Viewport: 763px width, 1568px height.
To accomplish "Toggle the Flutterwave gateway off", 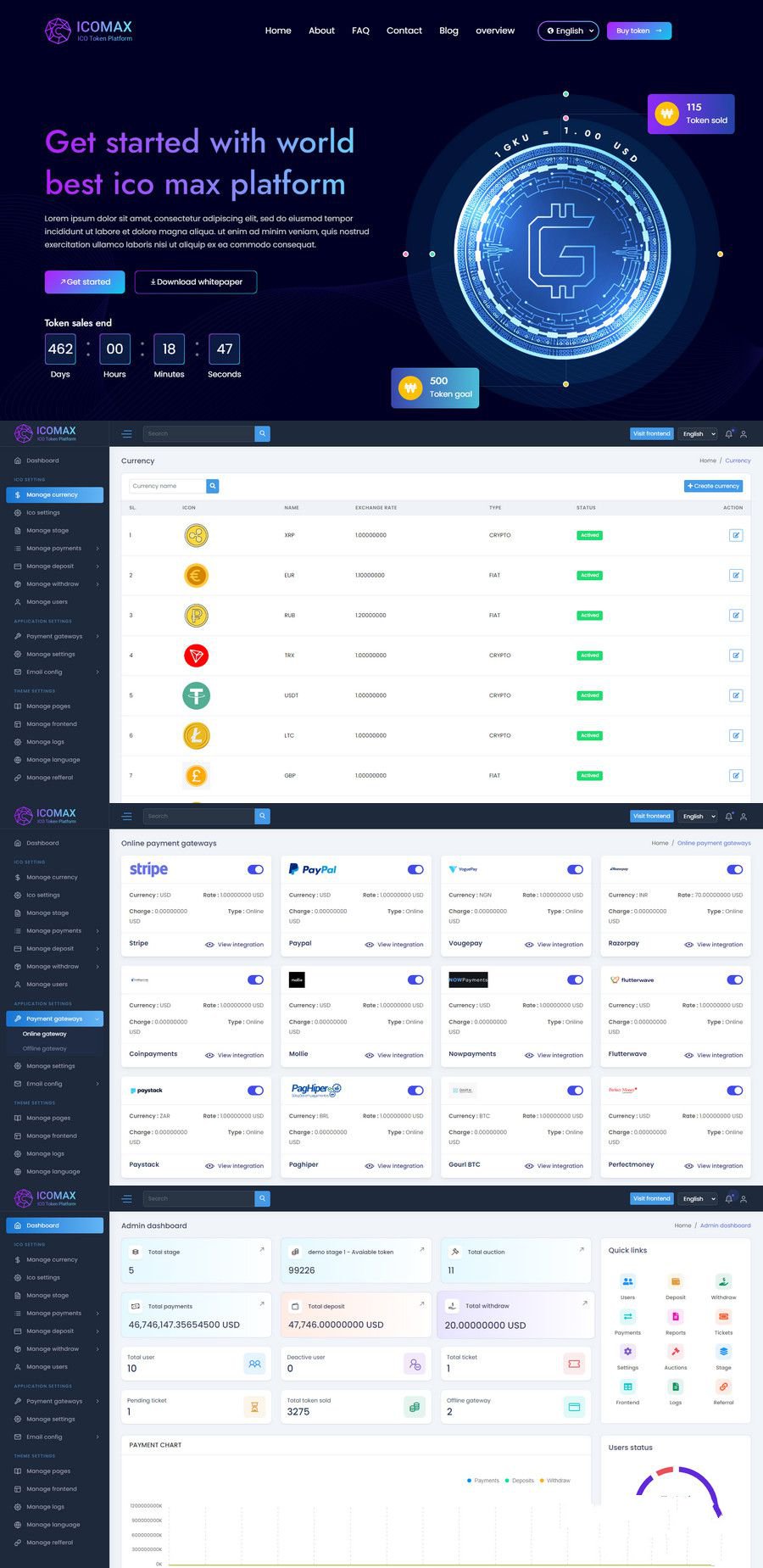I will [734, 980].
